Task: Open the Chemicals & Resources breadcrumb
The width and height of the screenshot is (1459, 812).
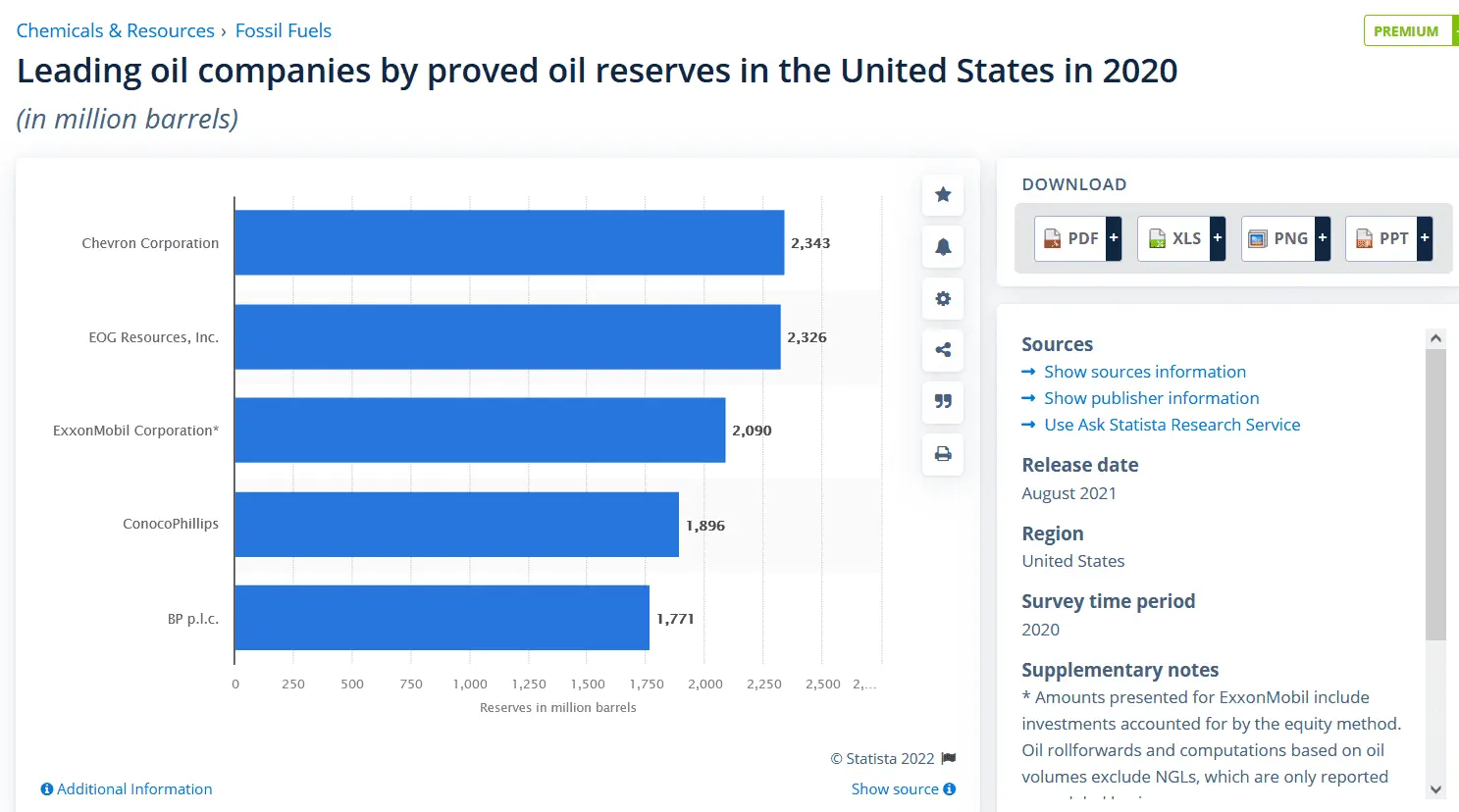Action: point(115,30)
